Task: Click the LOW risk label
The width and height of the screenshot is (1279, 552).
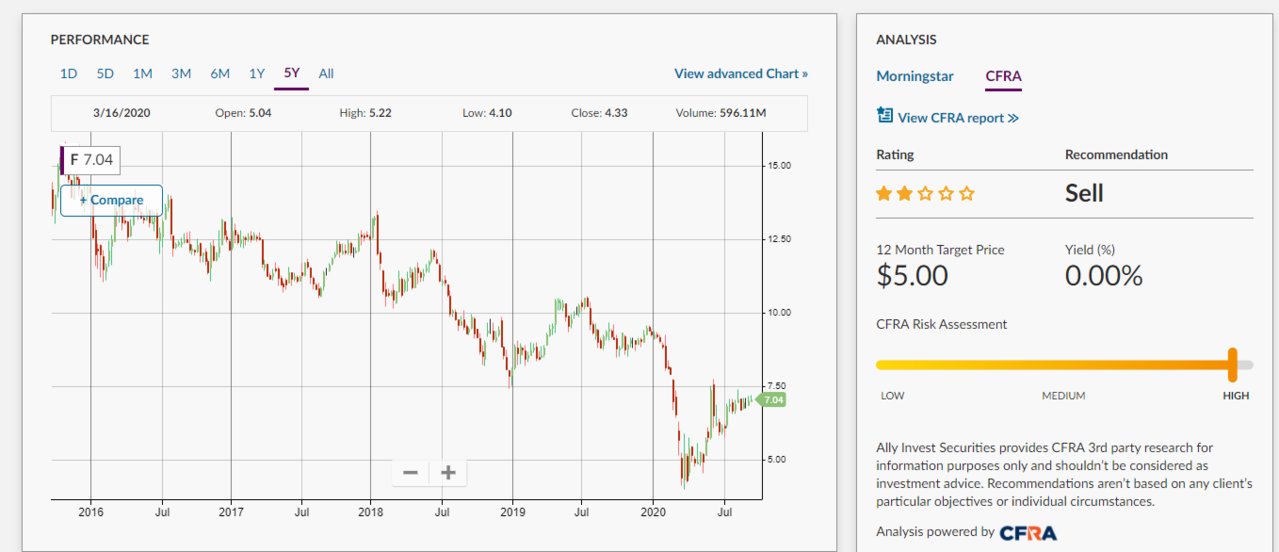Action: tap(892, 395)
